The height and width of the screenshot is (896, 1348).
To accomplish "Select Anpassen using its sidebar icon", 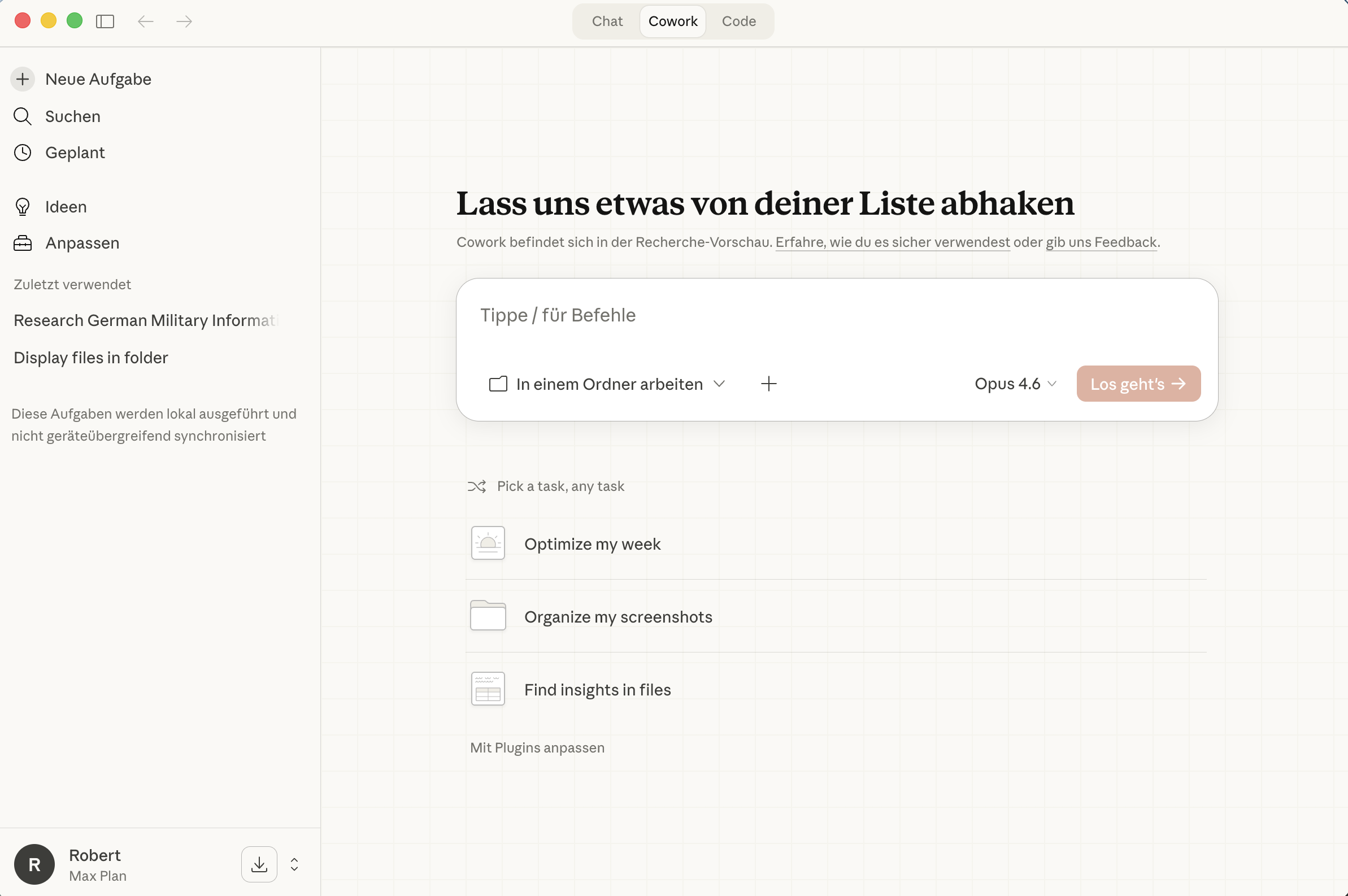I will click(21, 243).
